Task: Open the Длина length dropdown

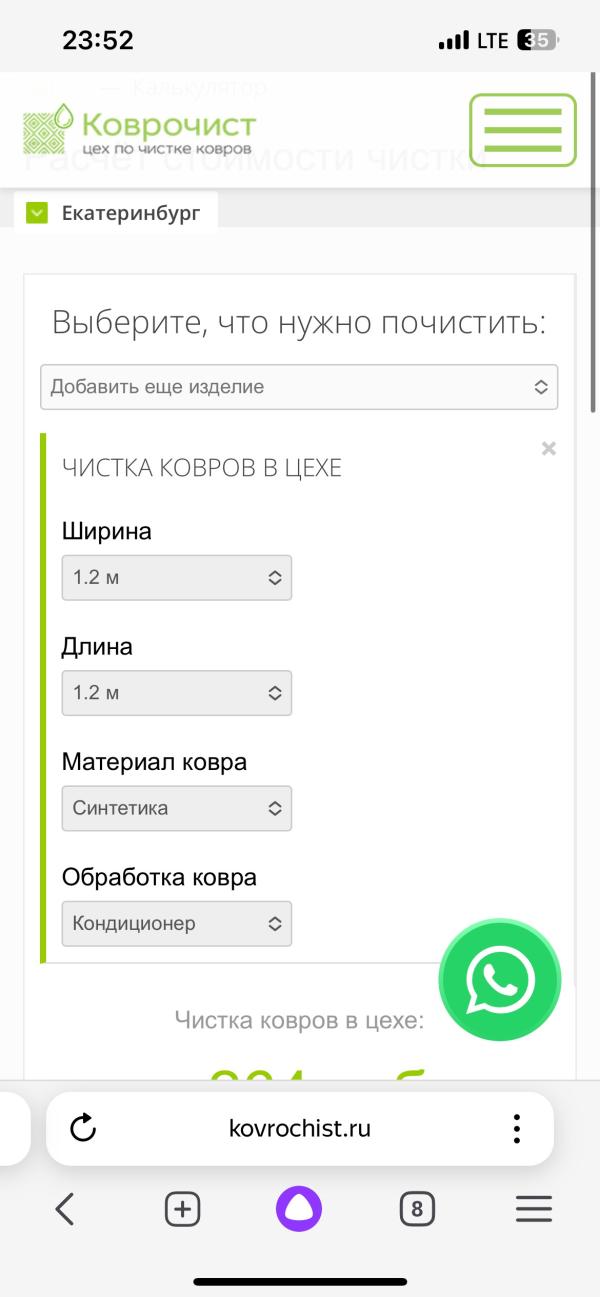Action: tap(177, 693)
